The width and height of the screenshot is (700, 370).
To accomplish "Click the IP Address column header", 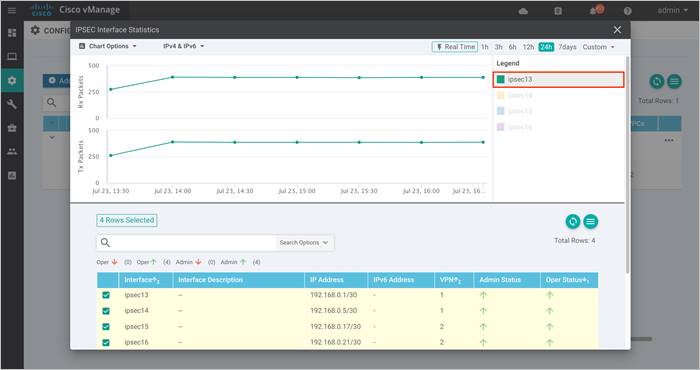I will (336, 280).
